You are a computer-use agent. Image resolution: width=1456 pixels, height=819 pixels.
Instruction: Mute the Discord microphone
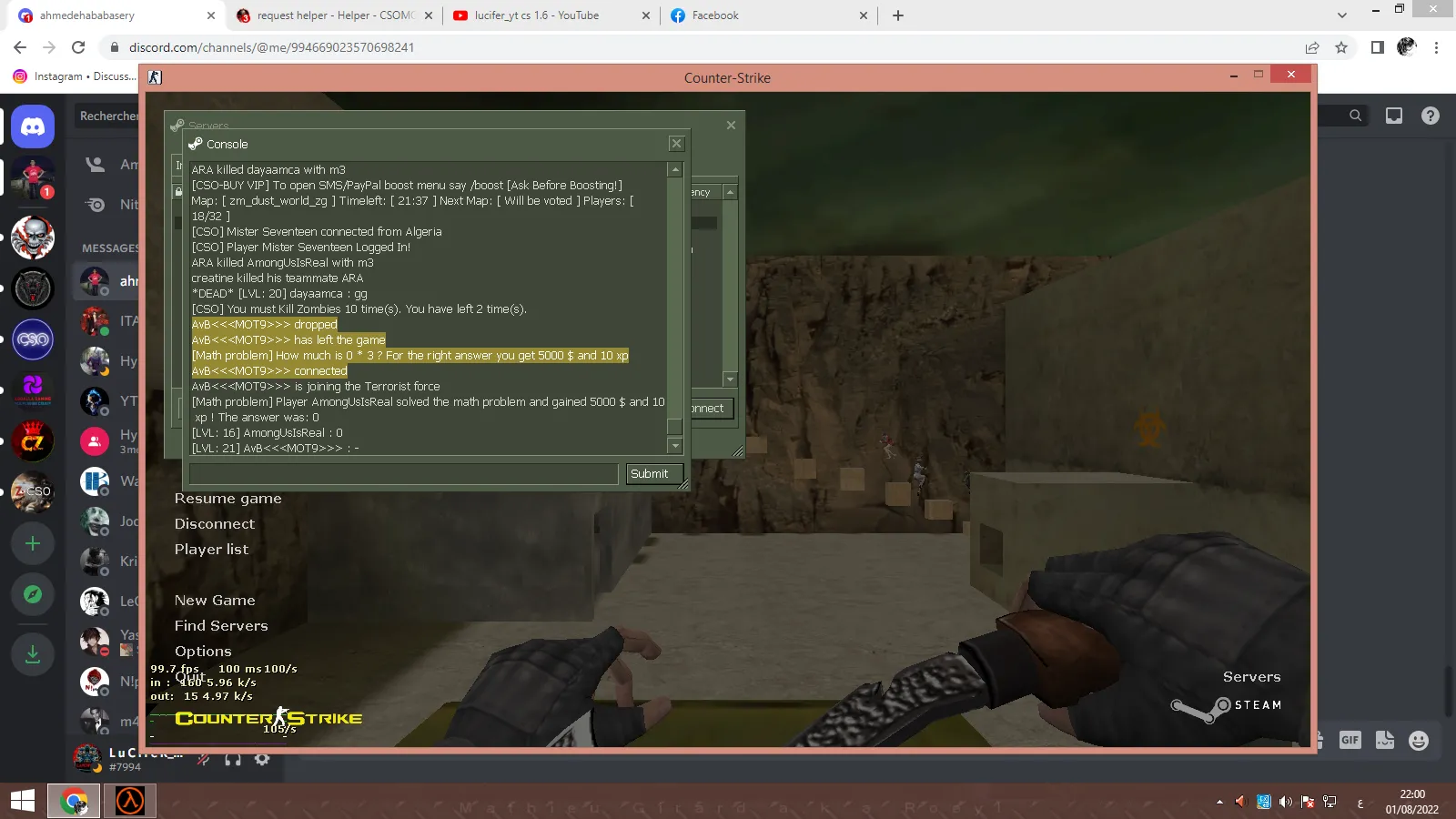tap(204, 759)
